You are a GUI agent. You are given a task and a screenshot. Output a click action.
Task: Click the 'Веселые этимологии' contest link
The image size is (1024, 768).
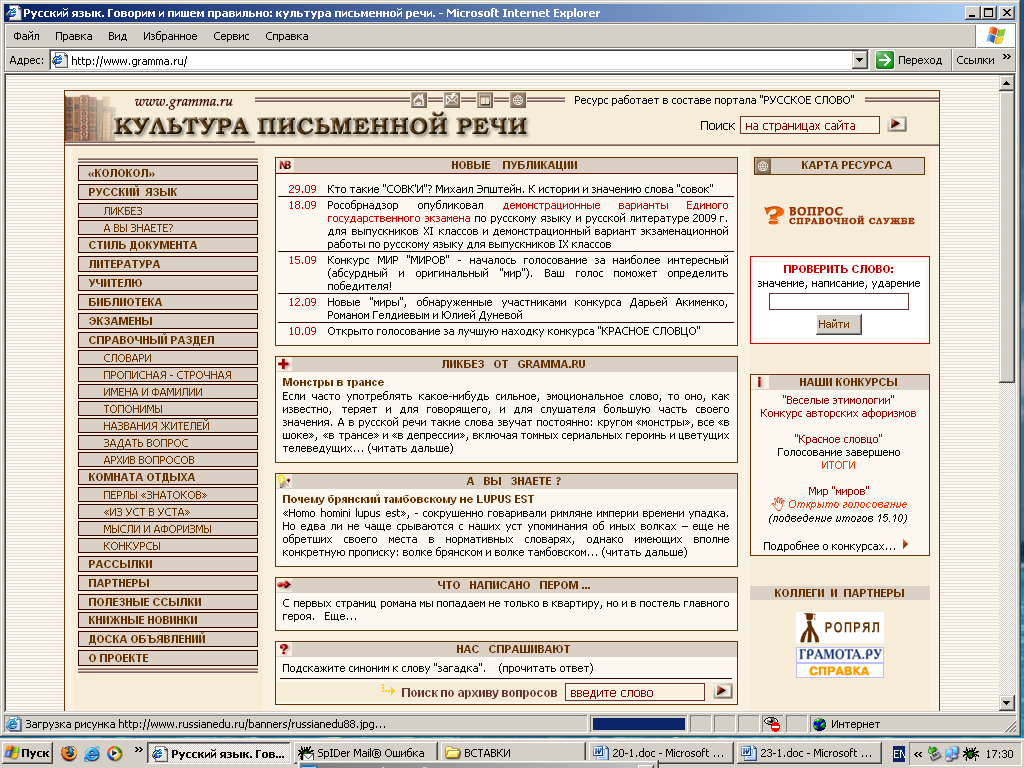(x=838, y=400)
